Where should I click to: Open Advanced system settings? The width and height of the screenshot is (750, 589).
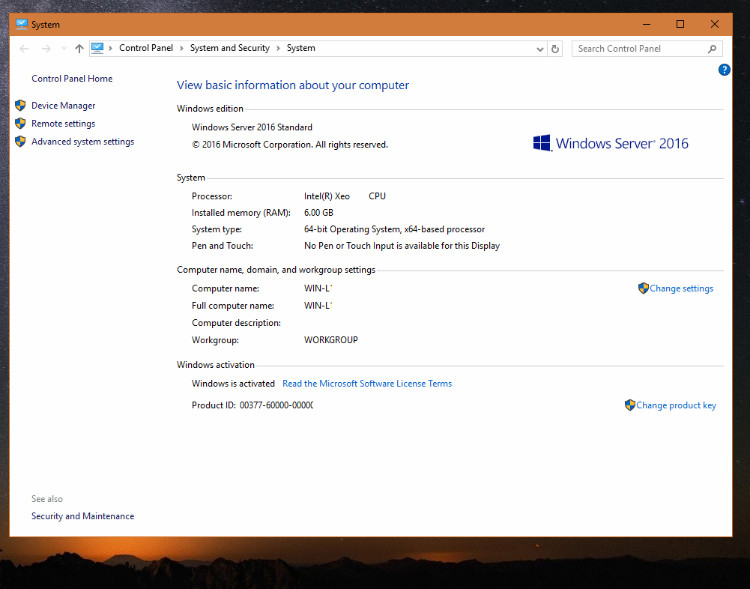pyautogui.click(x=83, y=142)
